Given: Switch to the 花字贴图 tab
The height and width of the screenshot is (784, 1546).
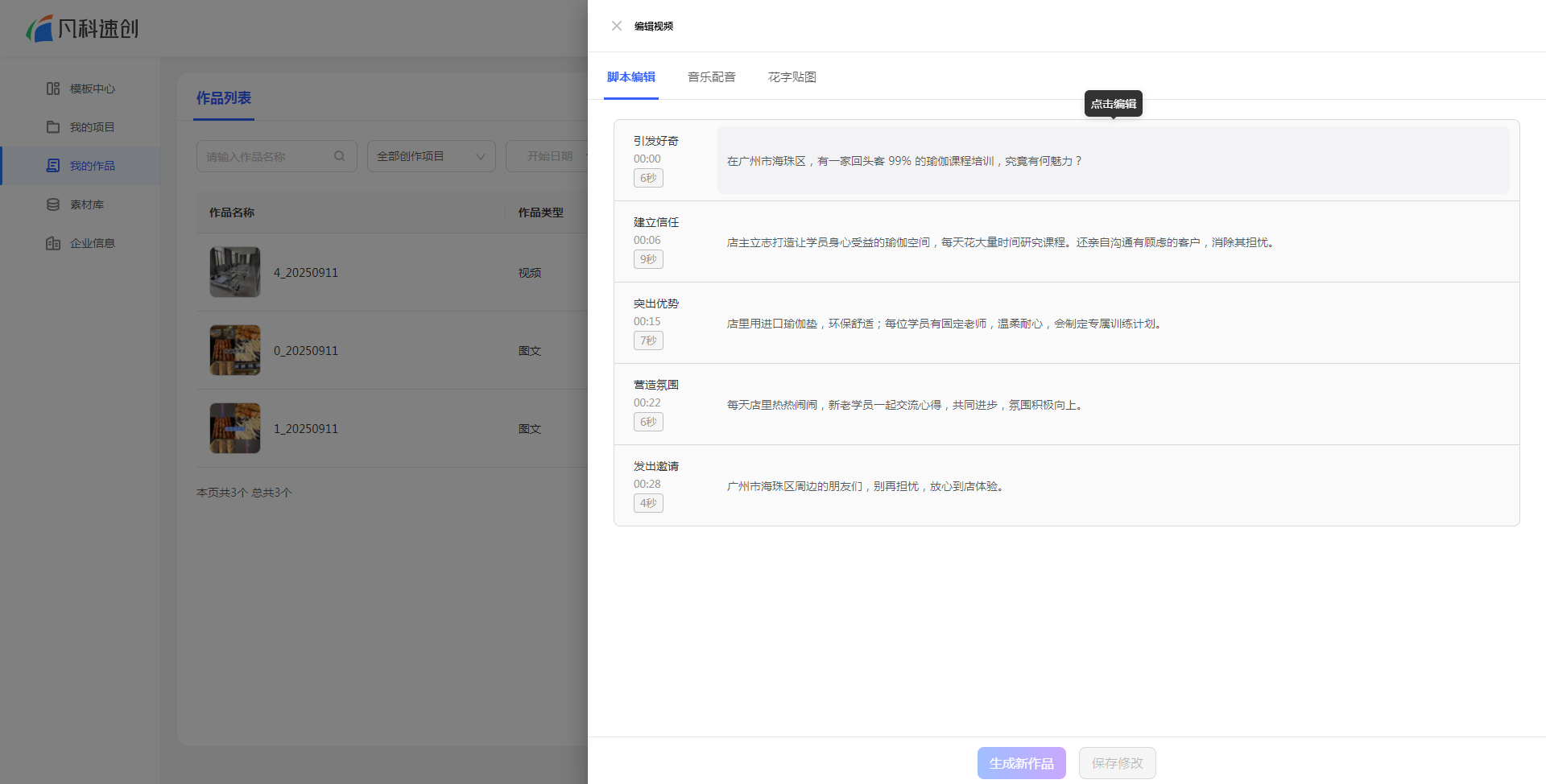Looking at the screenshot, I should click(x=792, y=77).
